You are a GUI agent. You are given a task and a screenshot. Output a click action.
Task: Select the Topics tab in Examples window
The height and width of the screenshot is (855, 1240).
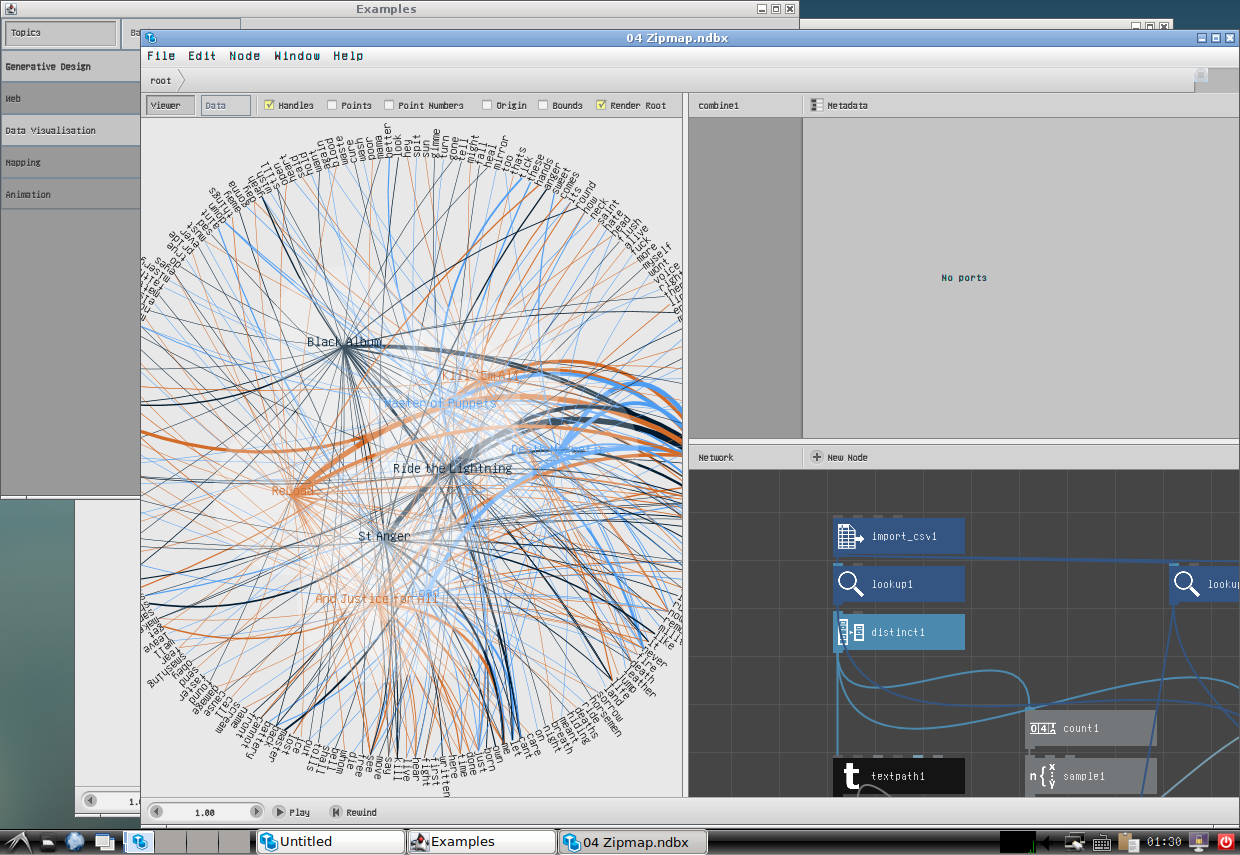[x=61, y=33]
